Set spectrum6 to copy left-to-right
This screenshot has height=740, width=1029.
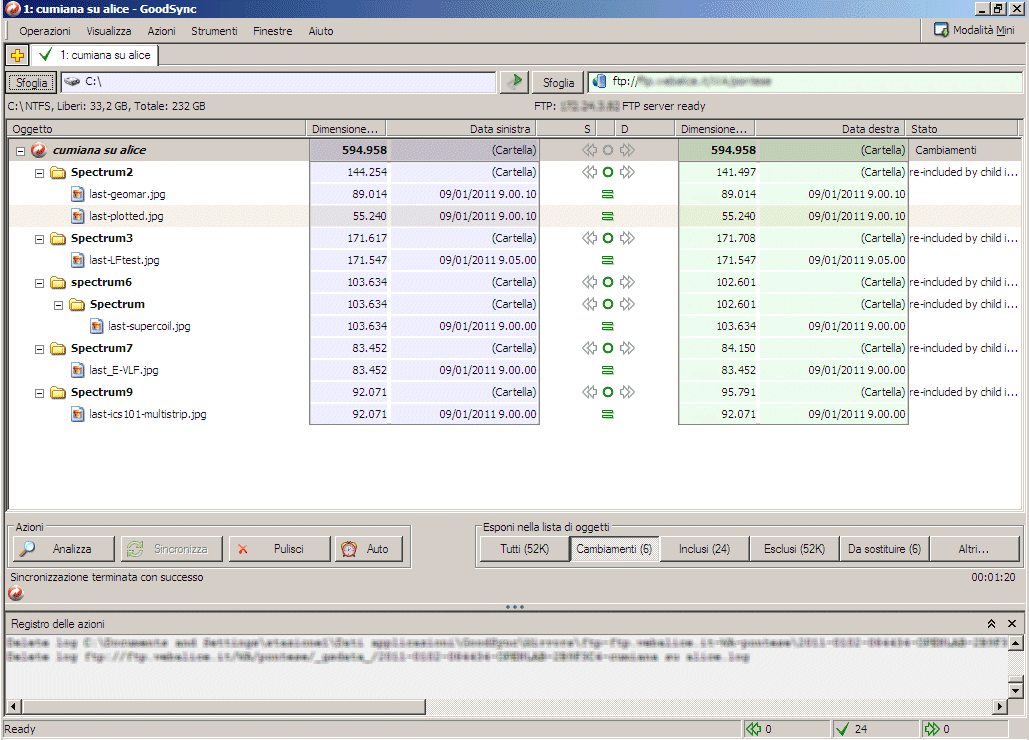pyautogui.click(x=627, y=282)
